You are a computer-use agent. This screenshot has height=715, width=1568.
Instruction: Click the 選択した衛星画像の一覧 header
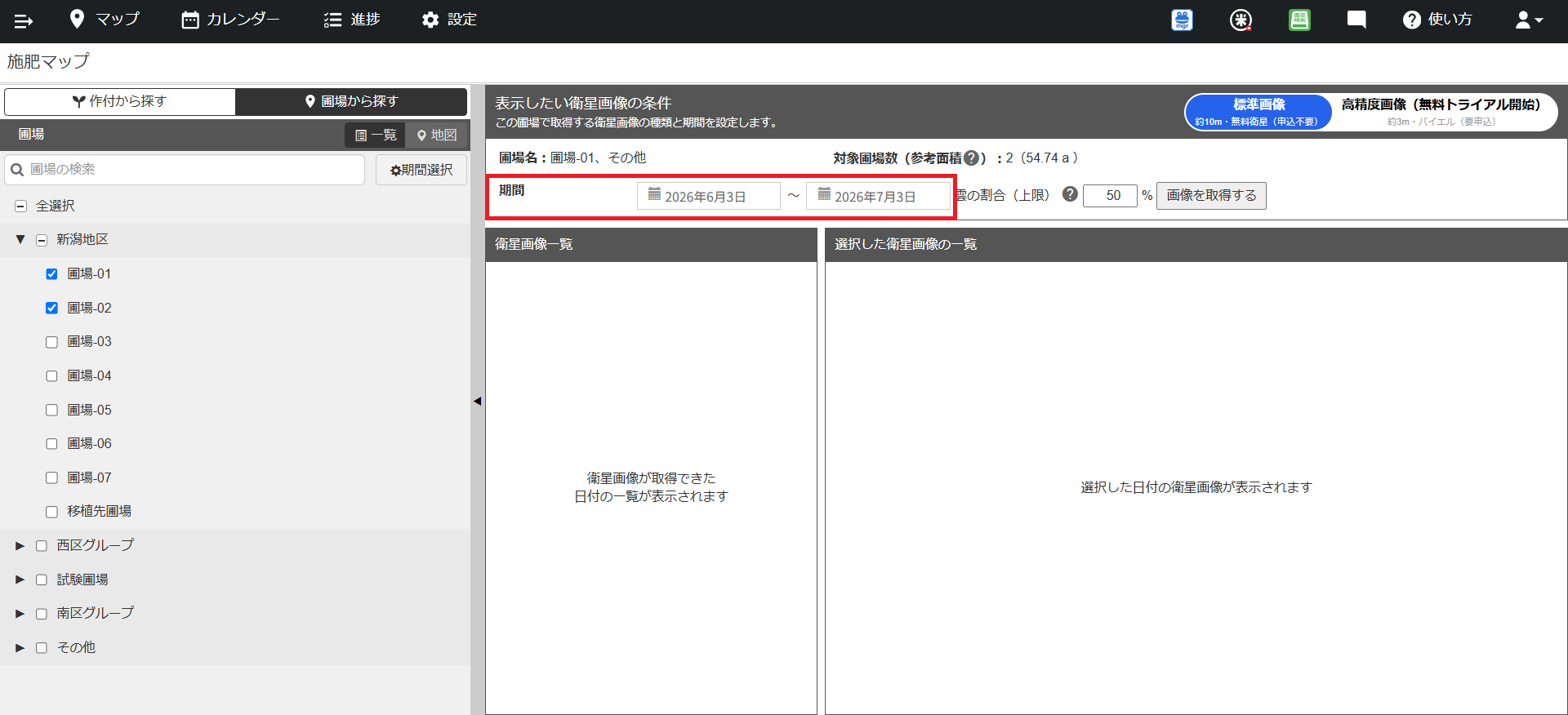pos(1196,245)
